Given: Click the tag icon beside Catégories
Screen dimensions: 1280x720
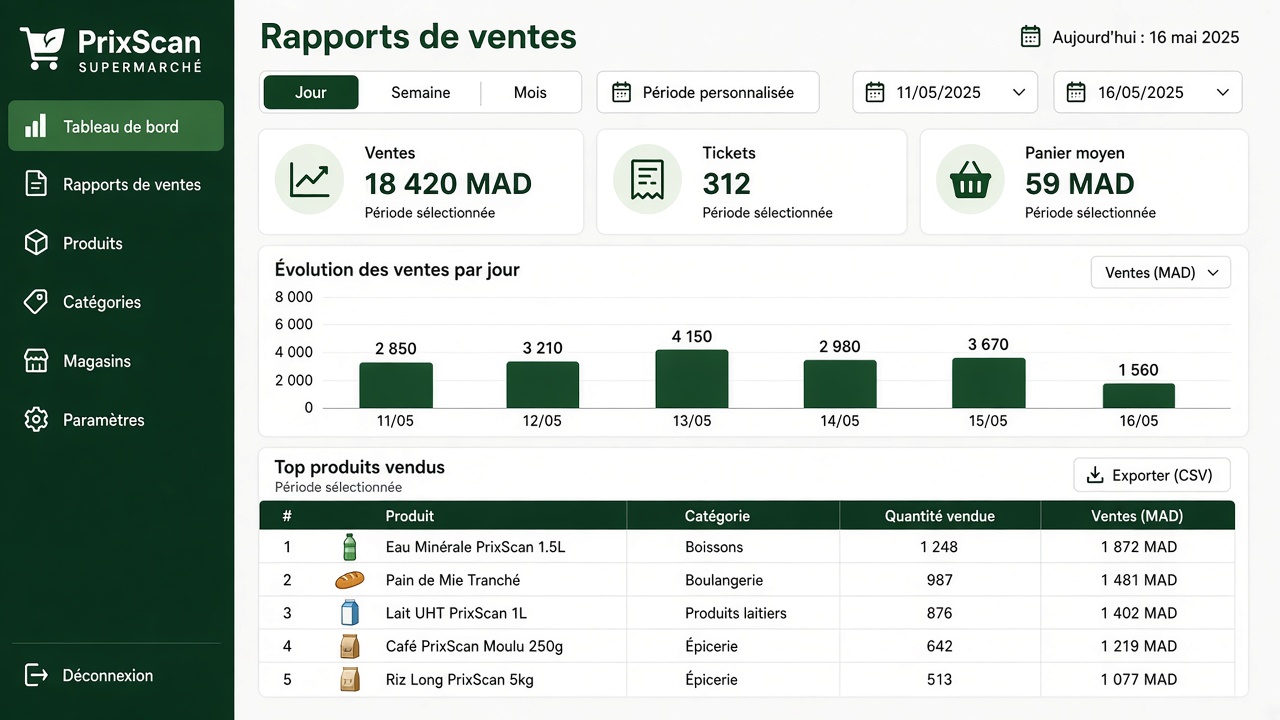Looking at the screenshot, I should tap(36, 302).
